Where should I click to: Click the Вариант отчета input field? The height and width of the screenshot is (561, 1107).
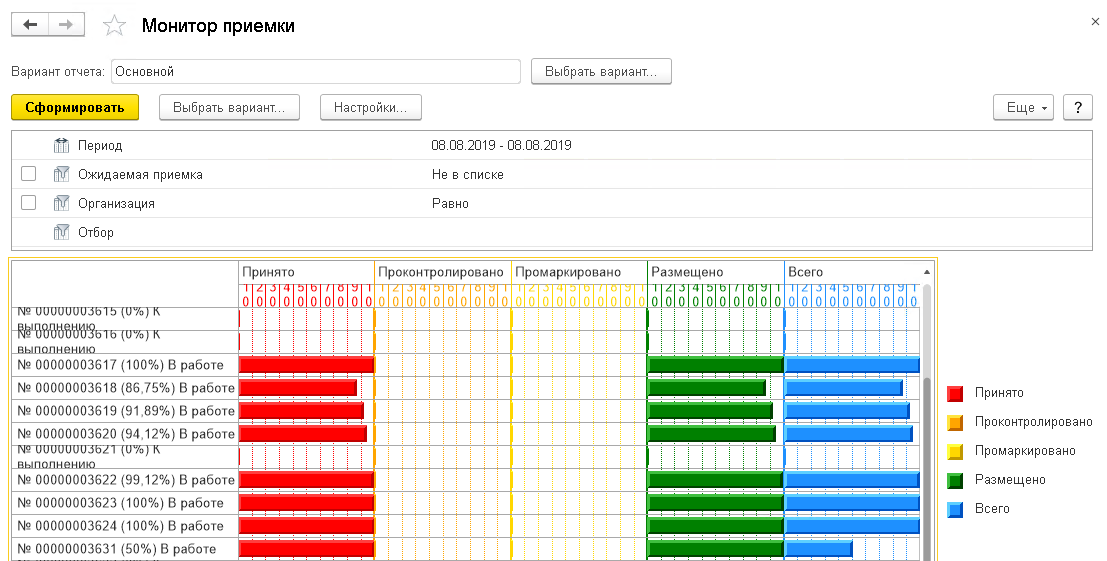click(x=315, y=72)
